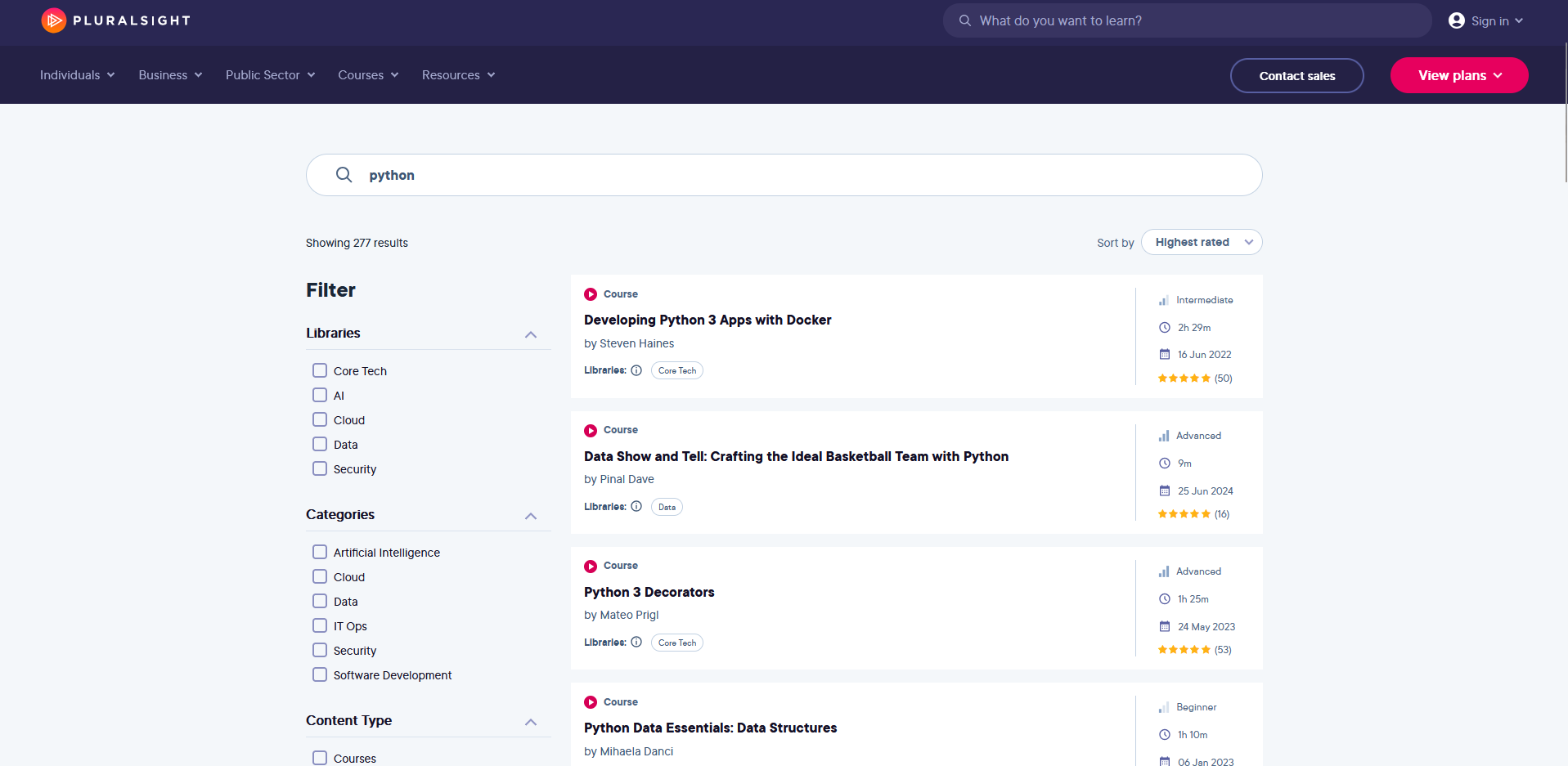The width and height of the screenshot is (1568, 766).
Task: Expand the View plans dropdown button
Action: pyautogui.click(x=1459, y=75)
